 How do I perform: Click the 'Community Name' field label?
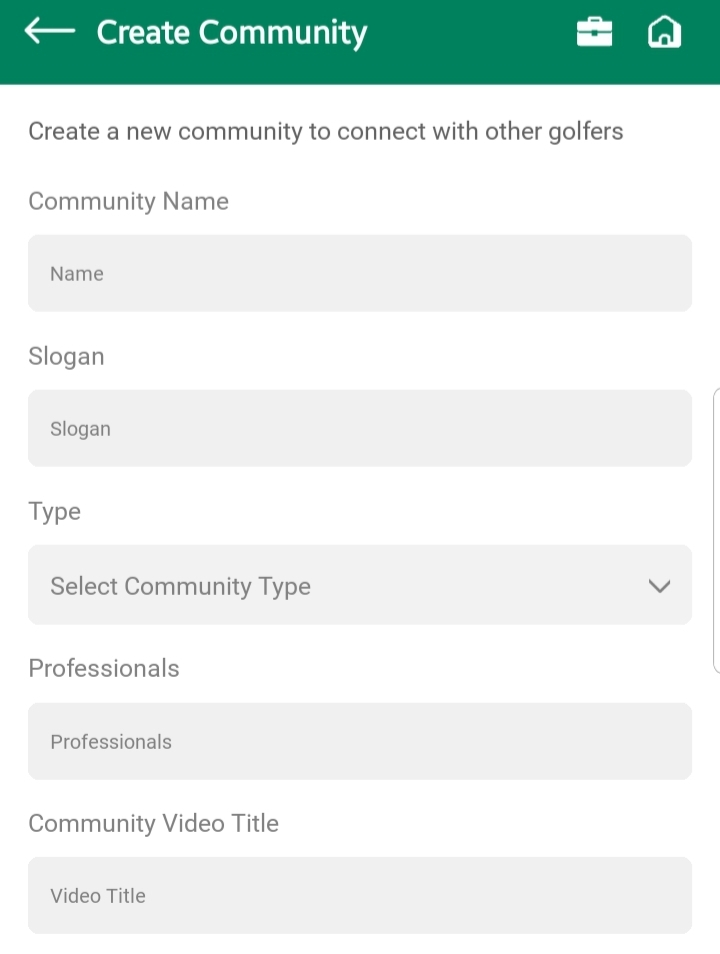point(128,201)
